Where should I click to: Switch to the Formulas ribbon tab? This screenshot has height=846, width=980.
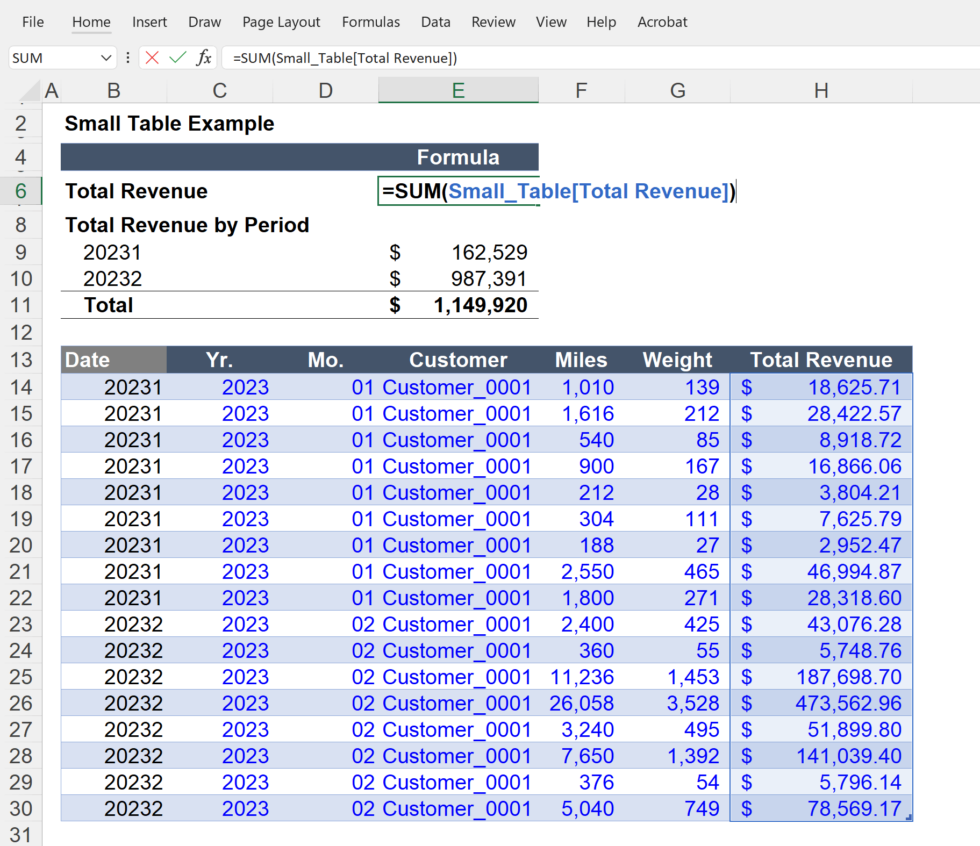(370, 21)
